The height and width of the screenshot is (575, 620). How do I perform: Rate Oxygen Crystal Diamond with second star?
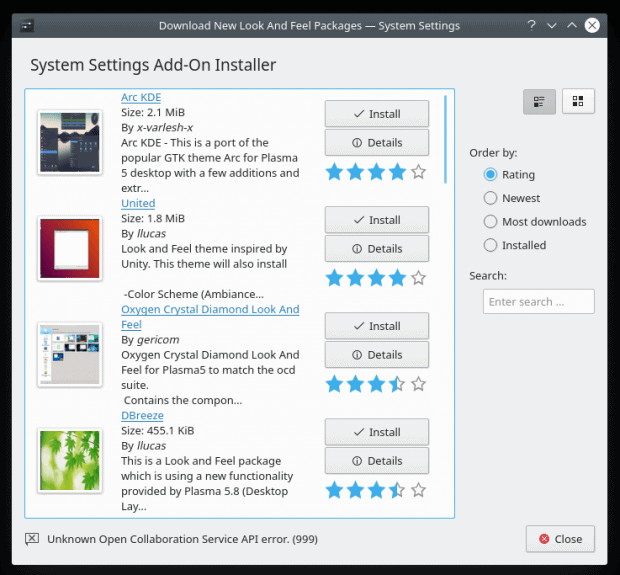355,384
